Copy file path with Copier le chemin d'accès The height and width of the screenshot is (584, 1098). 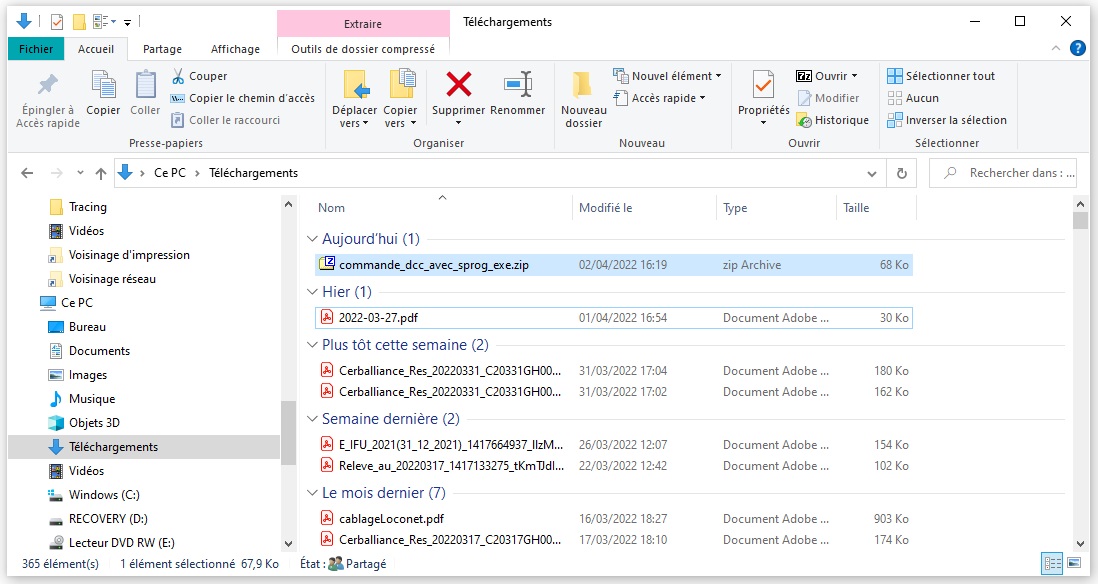point(243,98)
